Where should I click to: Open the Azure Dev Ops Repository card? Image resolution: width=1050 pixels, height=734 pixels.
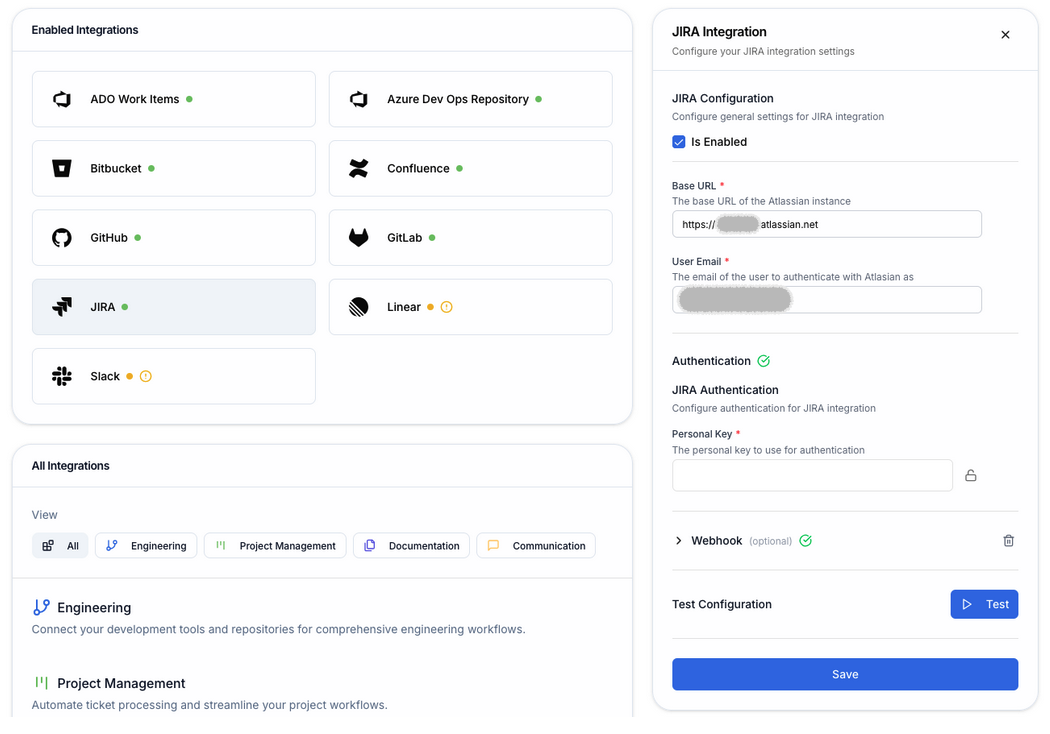coord(470,99)
